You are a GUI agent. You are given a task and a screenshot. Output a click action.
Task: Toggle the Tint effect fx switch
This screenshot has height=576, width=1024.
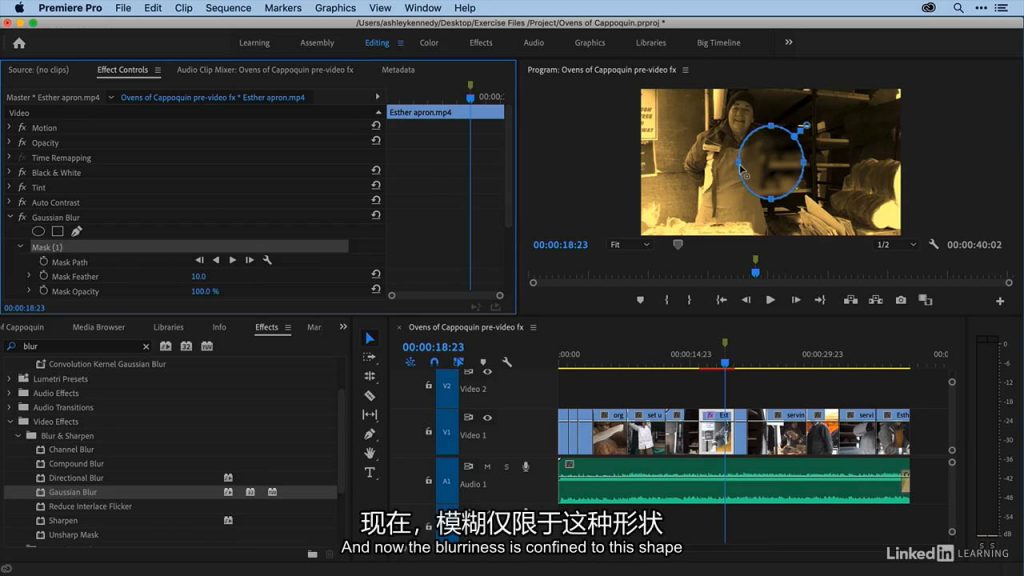click(x=22, y=187)
